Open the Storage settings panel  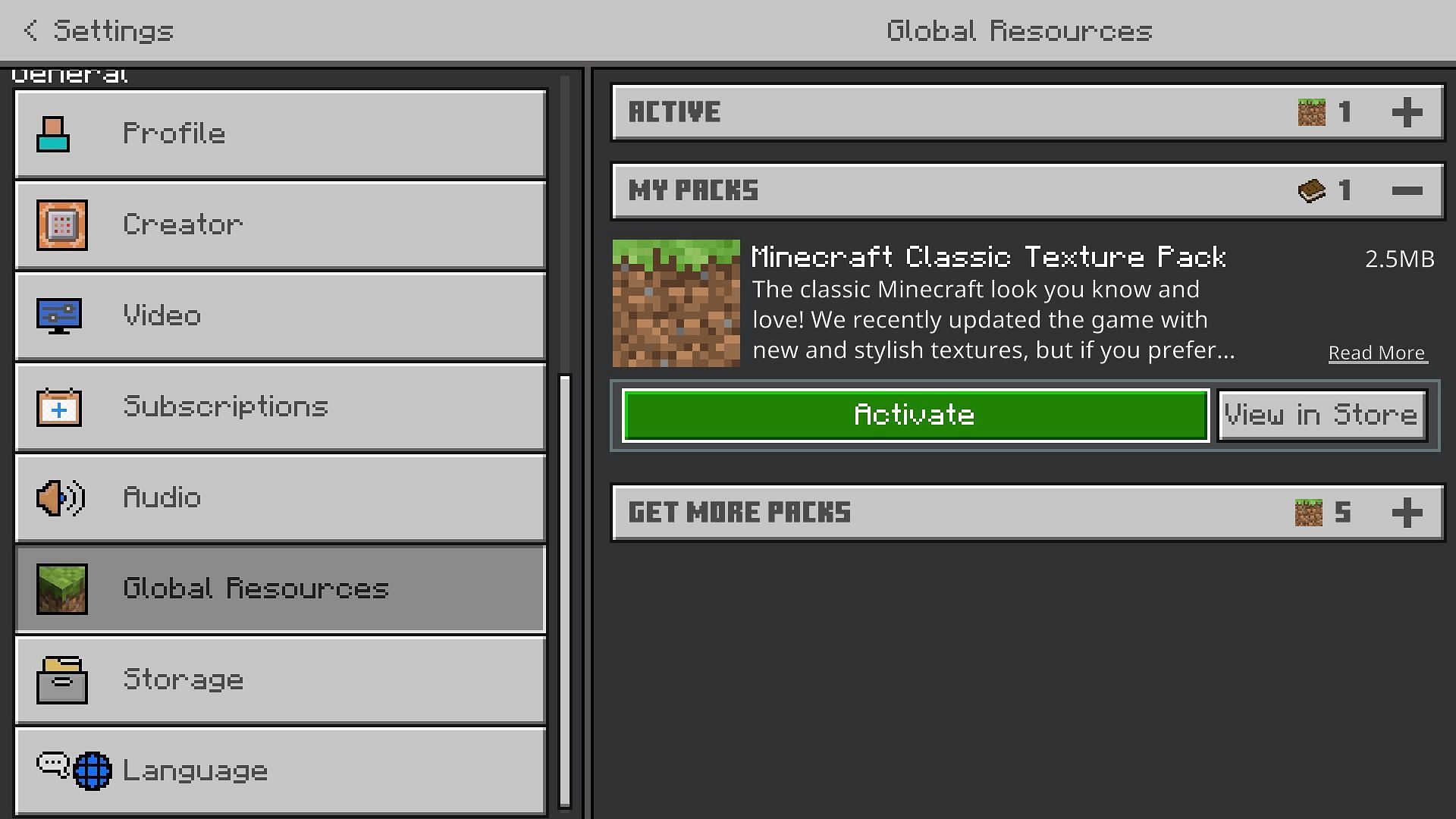[281, 680]
